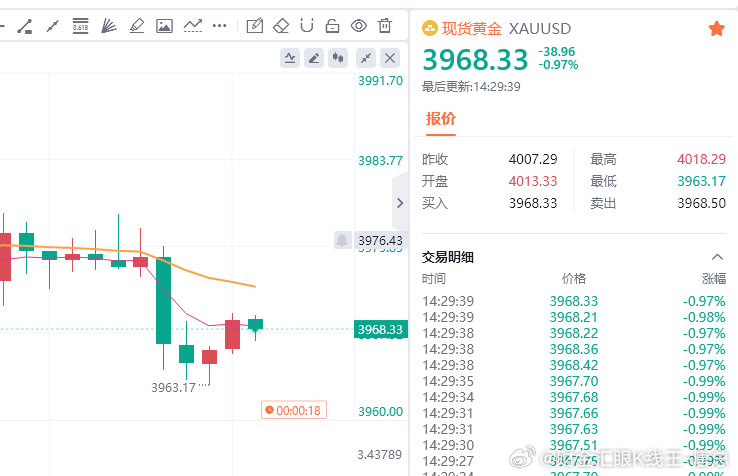Click the 开盘 value 4013.33
The height and width of the screenshot is (476, 738).
(x=533, y=181)
